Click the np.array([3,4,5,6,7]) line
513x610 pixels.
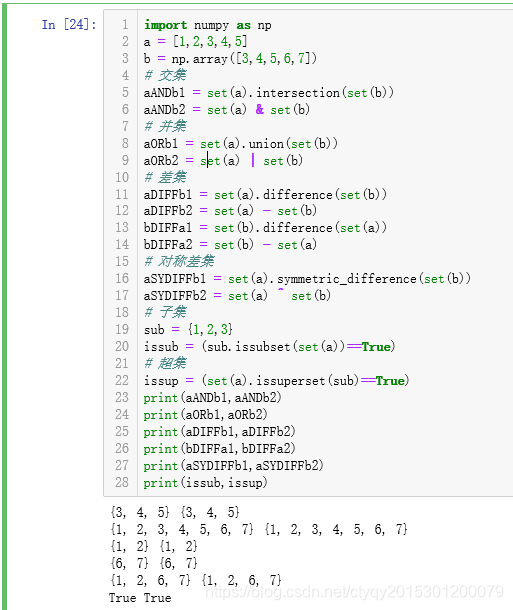point(230,59)
